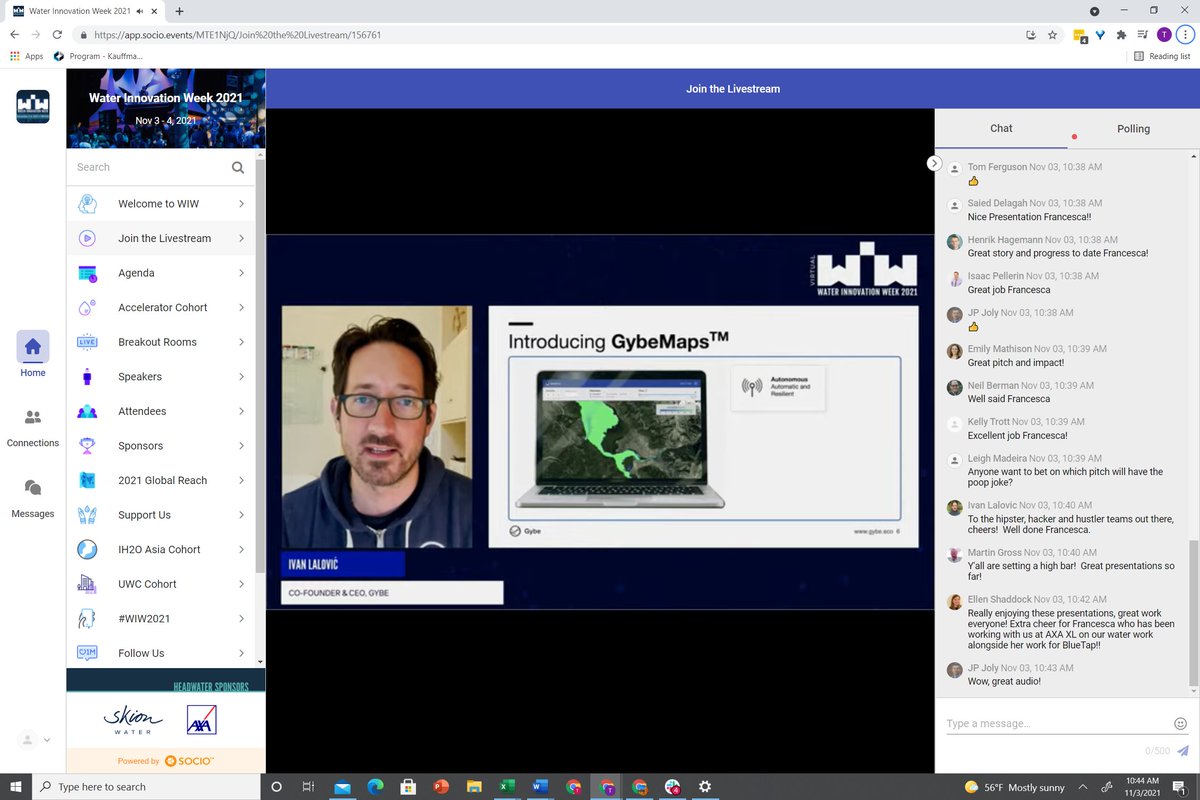The image size is (1200, 800).
Task: Click the Agenda calendar icon
Action: point(87,273)
